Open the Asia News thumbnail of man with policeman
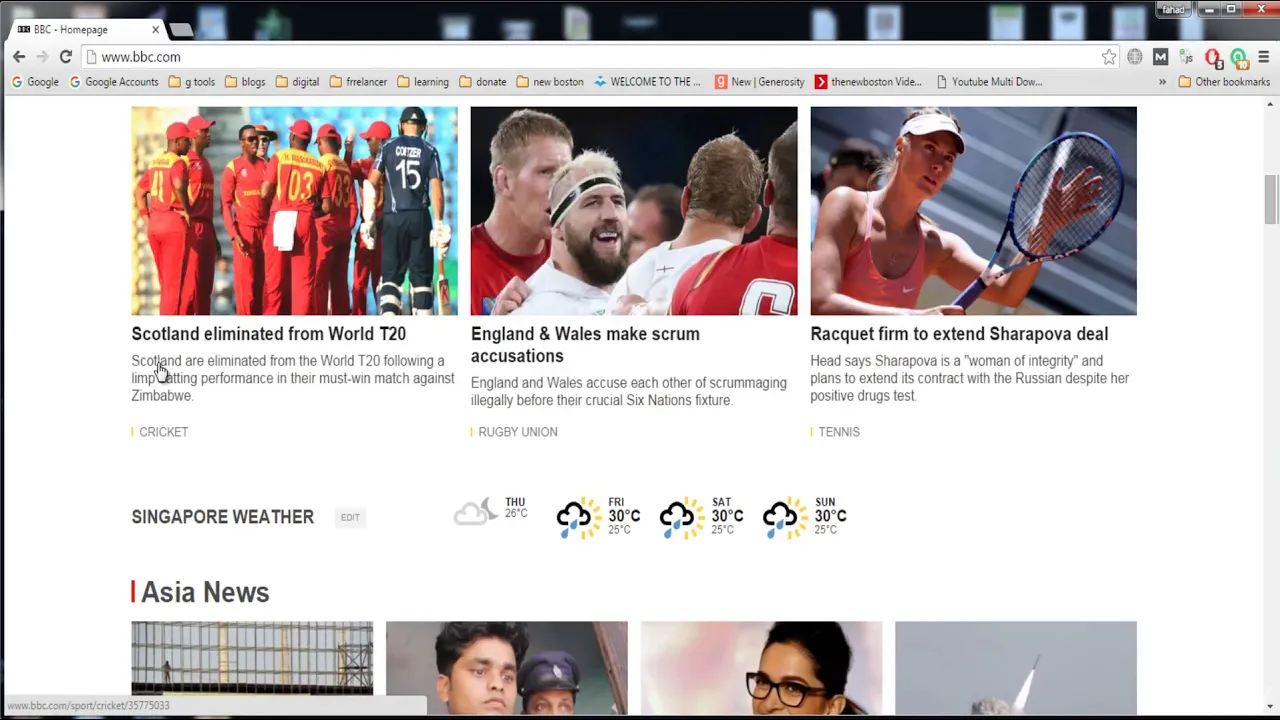The width and height of the screenshot is (1280, 720). [507, 668]
